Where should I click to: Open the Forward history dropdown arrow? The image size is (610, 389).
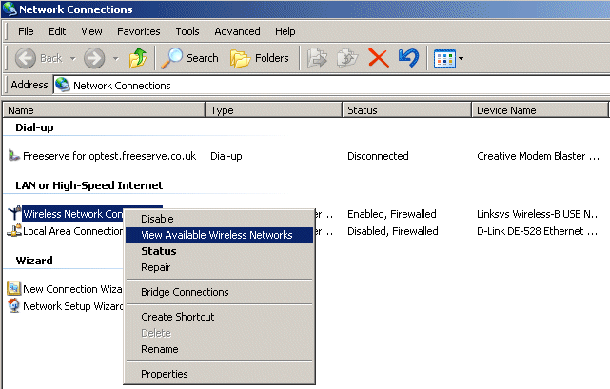click(x=116, y=59)
